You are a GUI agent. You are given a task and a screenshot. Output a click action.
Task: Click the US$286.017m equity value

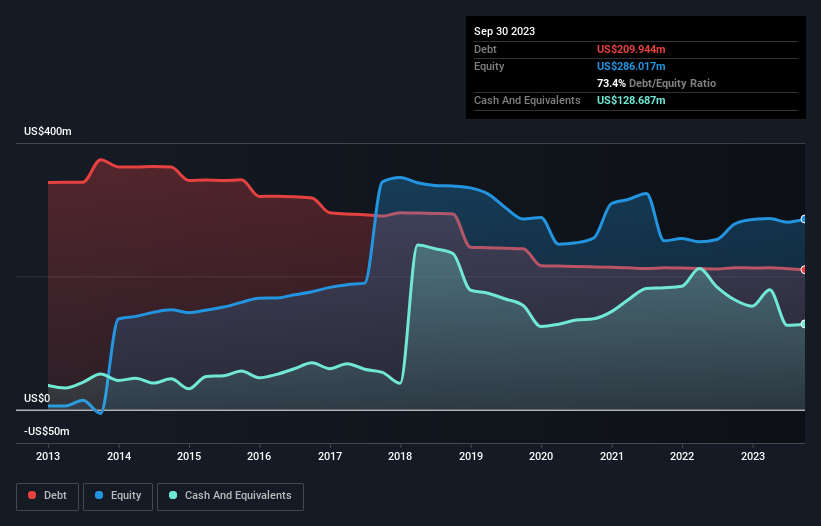[x=631, y=66]
